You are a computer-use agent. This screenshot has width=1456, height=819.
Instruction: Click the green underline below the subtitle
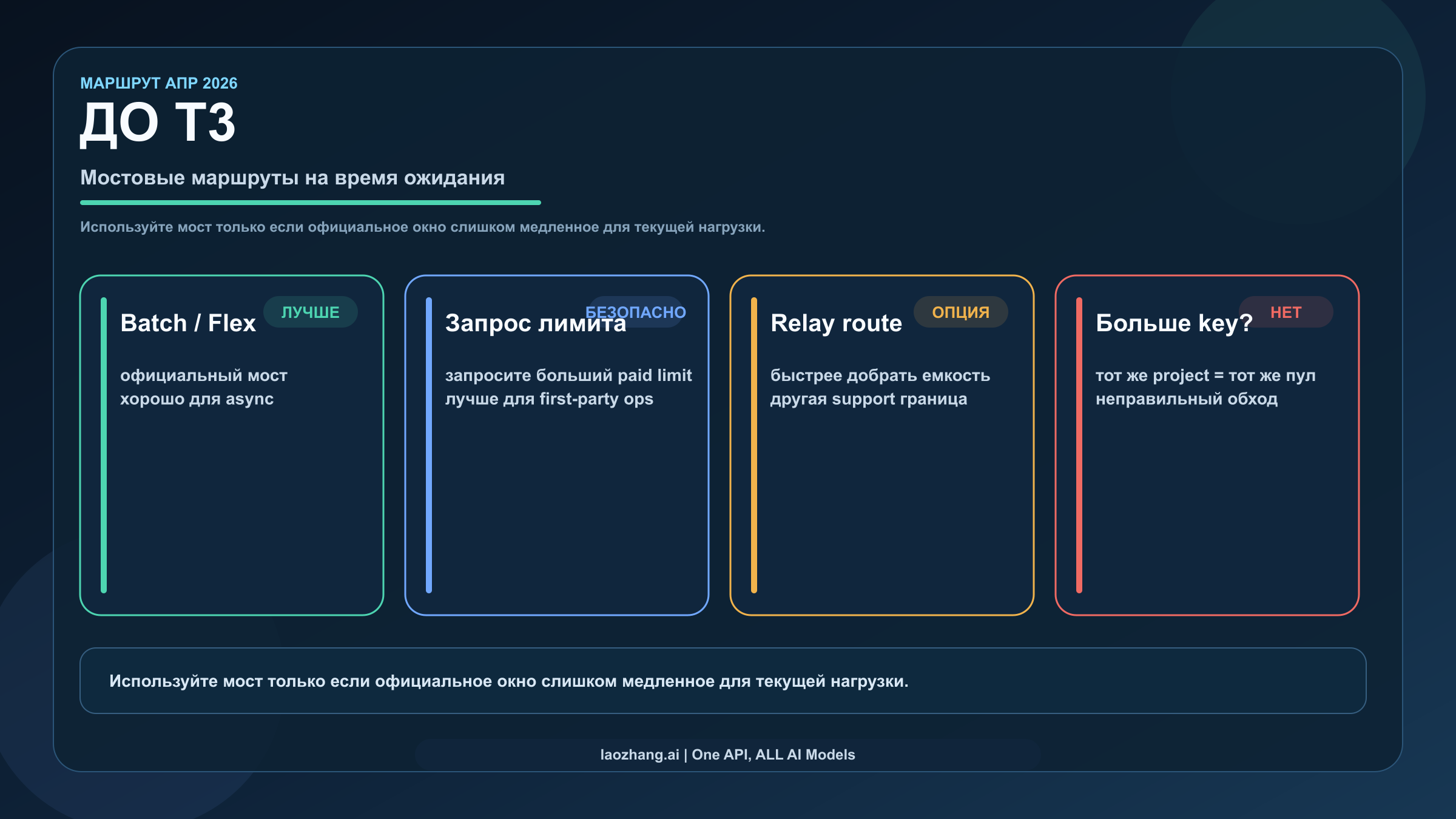coord(311,201)
